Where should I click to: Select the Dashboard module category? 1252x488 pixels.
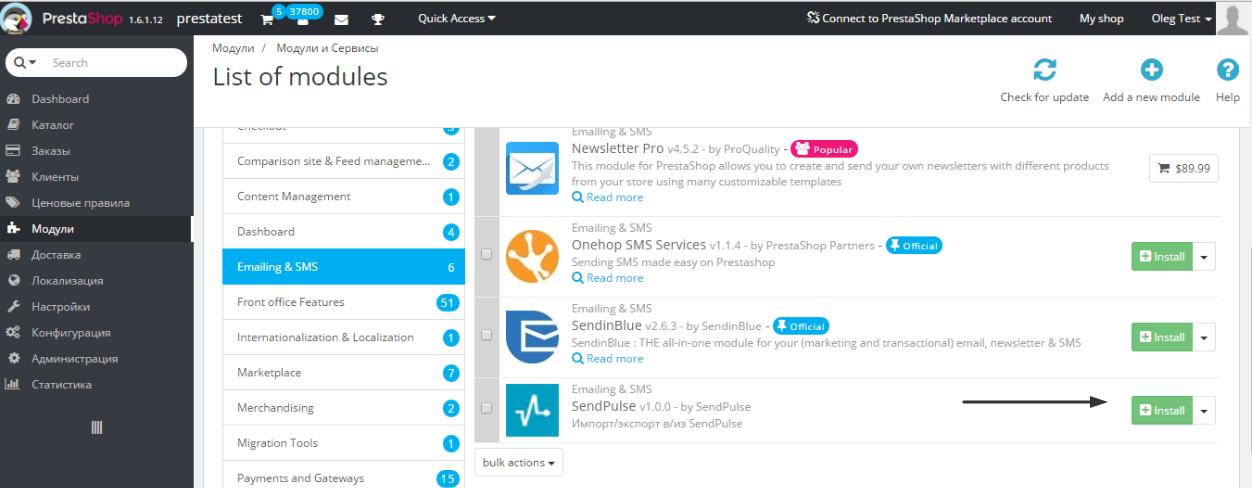(x=343, y=231)
